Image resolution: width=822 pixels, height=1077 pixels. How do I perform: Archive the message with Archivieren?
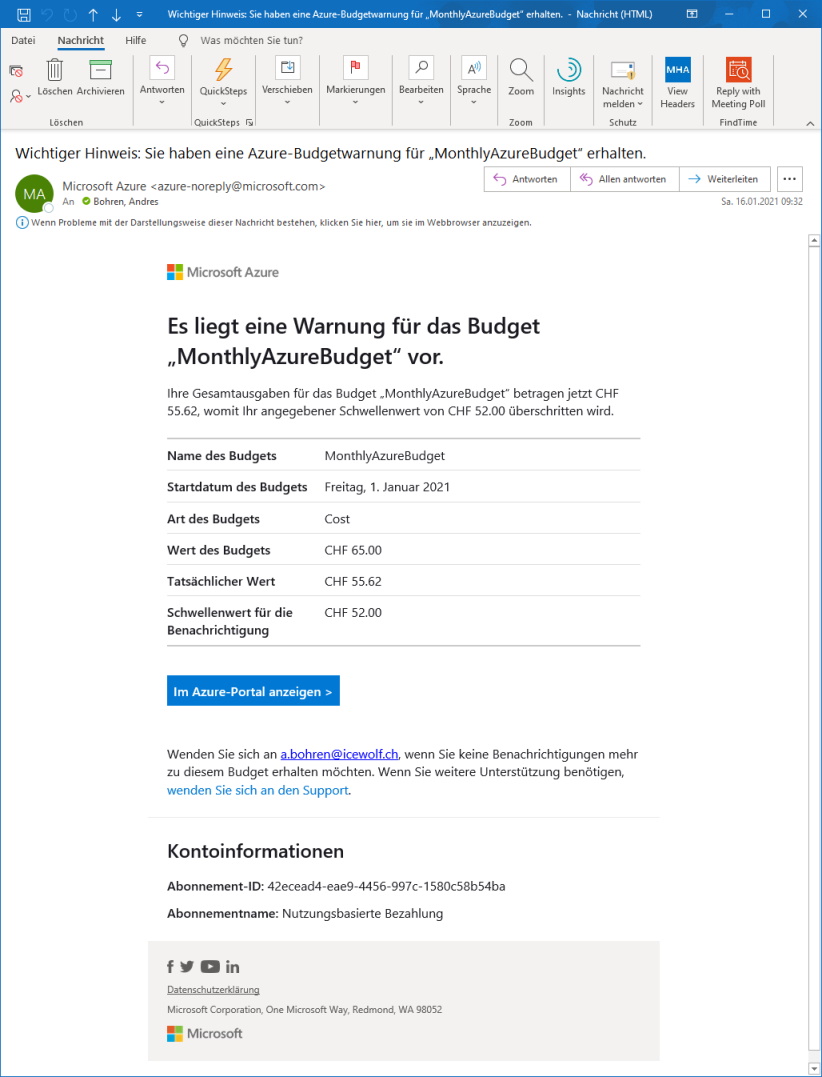[x=100, y=78]
